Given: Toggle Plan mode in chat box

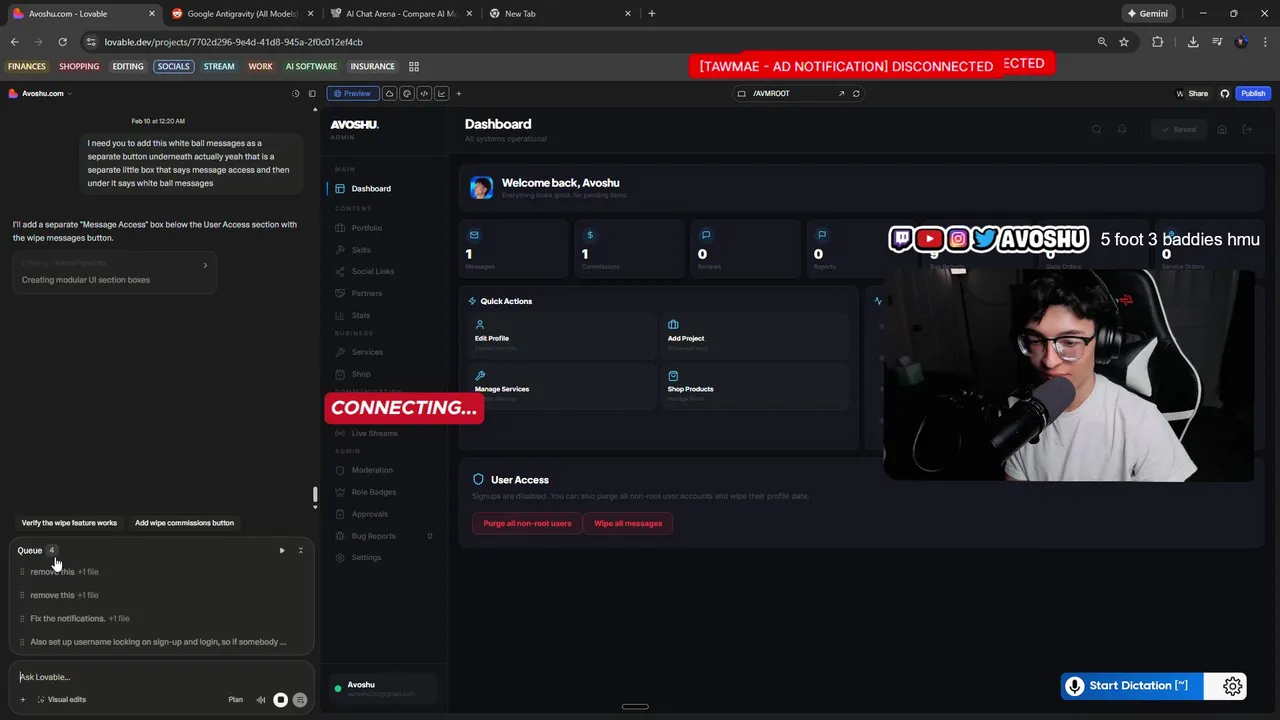Looking at the screenshot, I should click(x=235, y=699).
